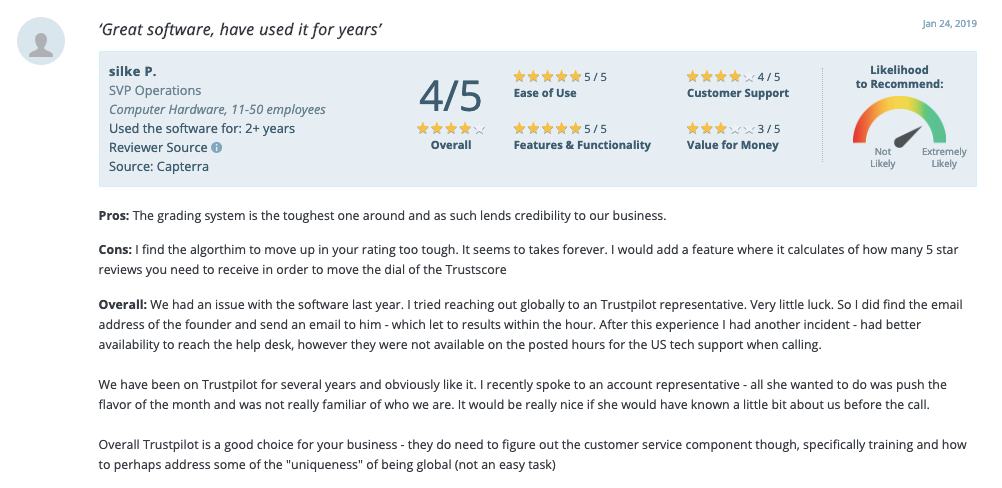The image size is (1002, 488).
Task: Click the 'Cons:' heading
Action: coord(116,249)
